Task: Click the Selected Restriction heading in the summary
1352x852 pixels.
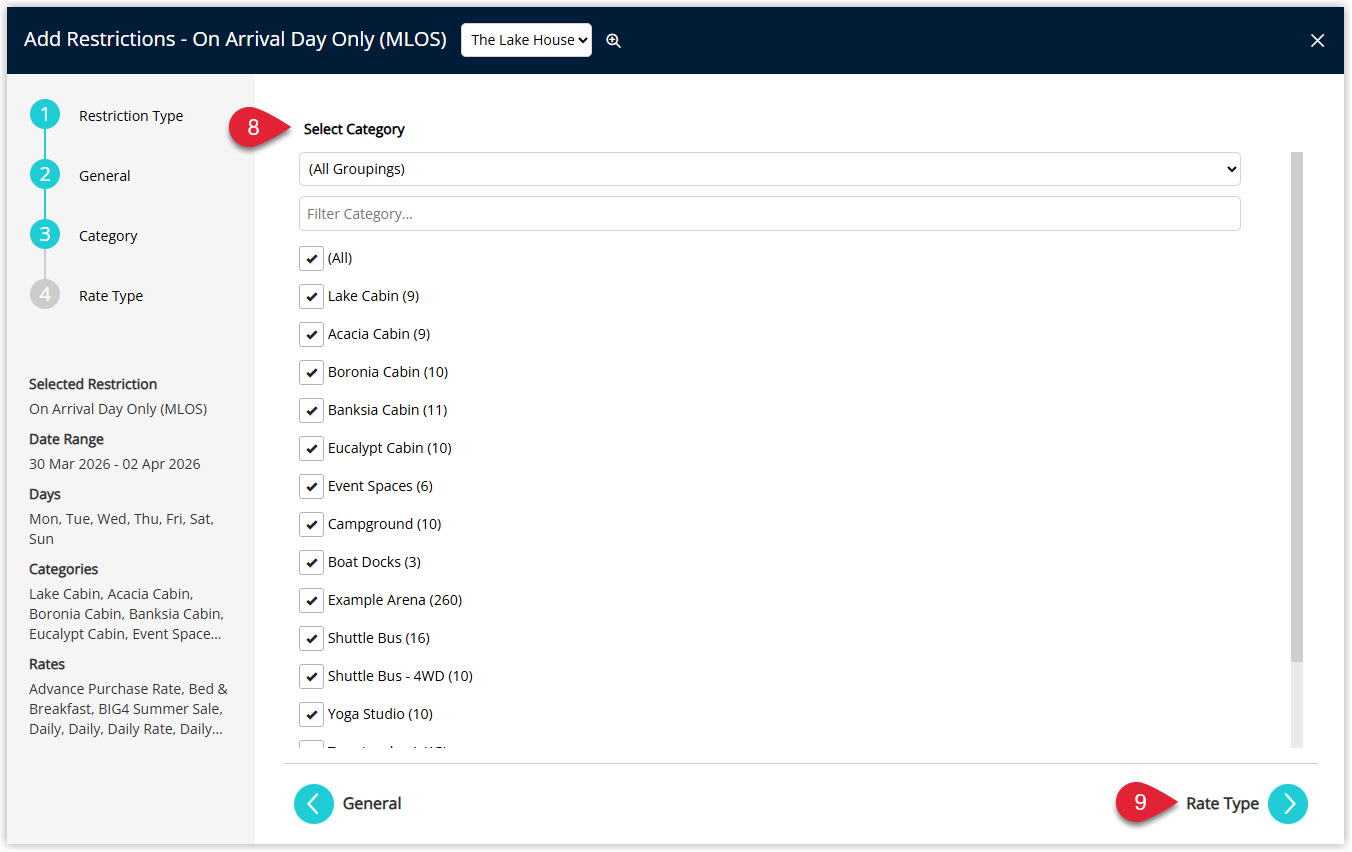Action: pyautogui.click(x=93, y=384)
